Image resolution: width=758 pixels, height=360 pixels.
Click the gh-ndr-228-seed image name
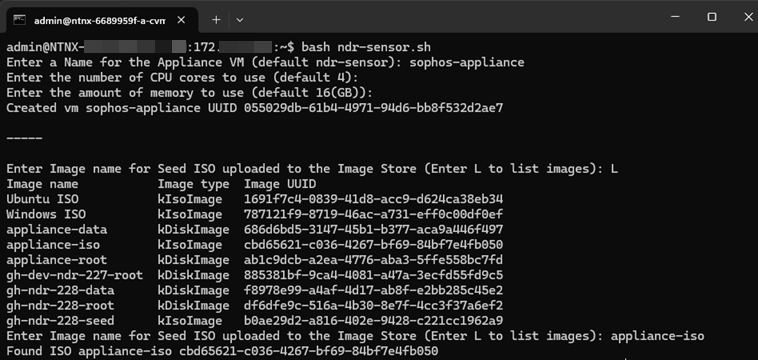(60, 321)
